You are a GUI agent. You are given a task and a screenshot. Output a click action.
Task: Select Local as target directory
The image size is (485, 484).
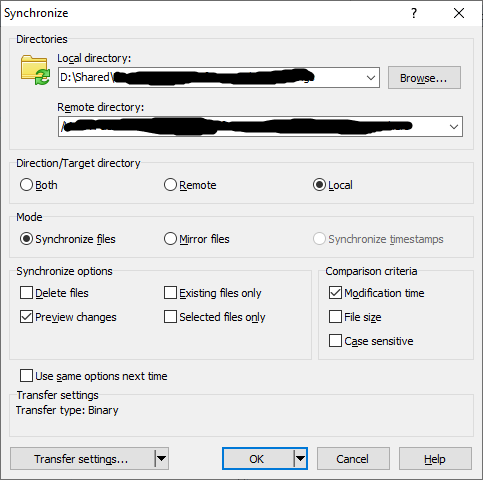[x=319, y=185]
